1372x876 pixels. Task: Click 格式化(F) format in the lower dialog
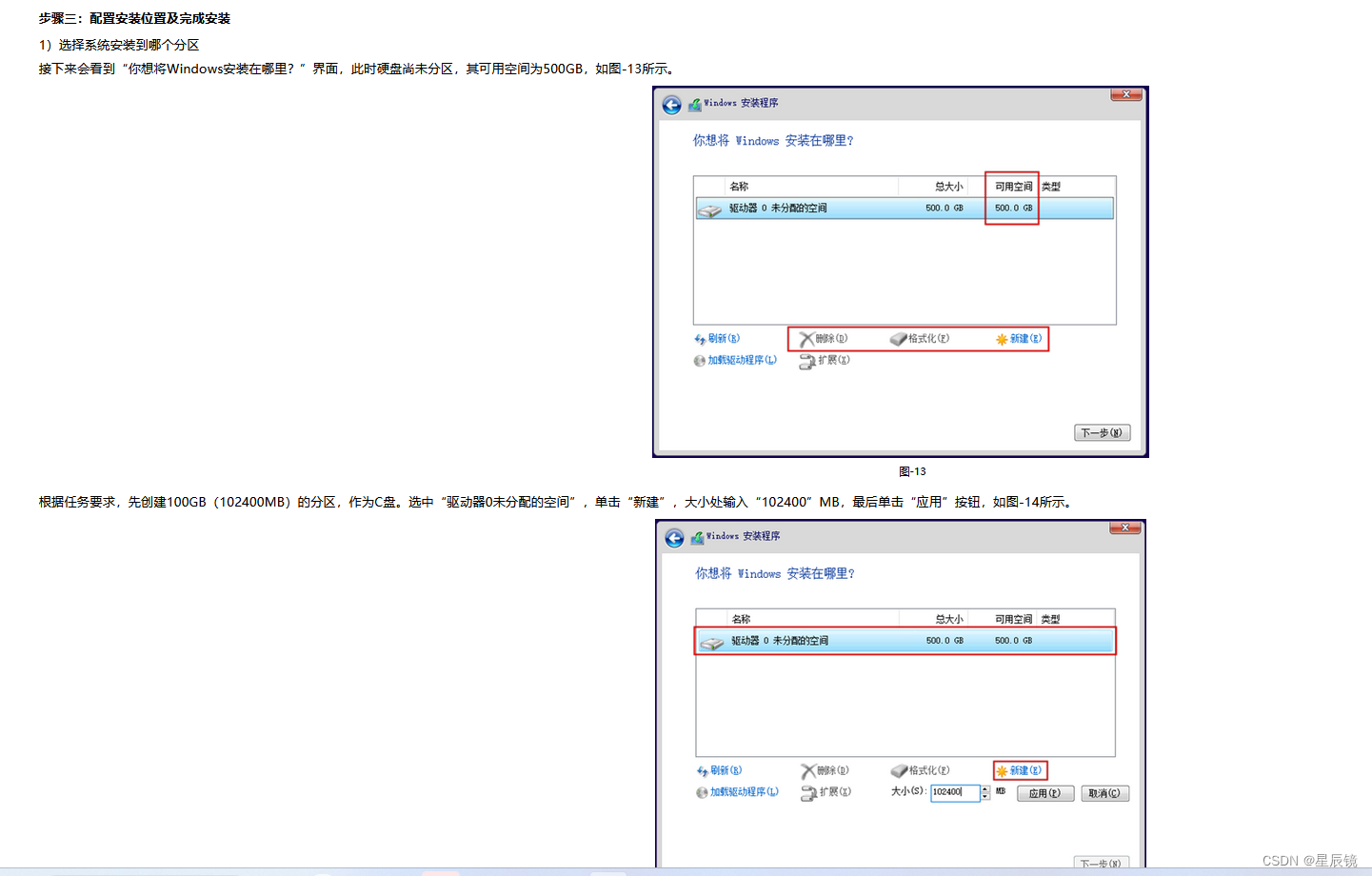coord(921,771)
